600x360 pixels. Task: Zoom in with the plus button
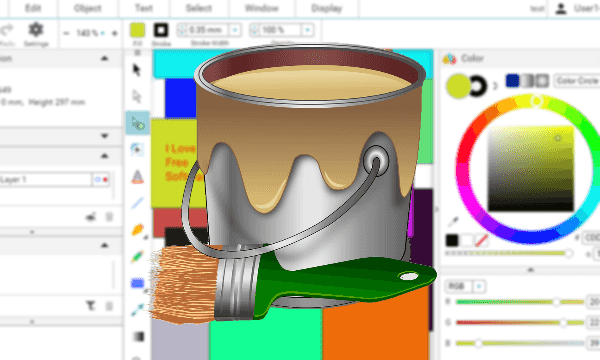114,33
